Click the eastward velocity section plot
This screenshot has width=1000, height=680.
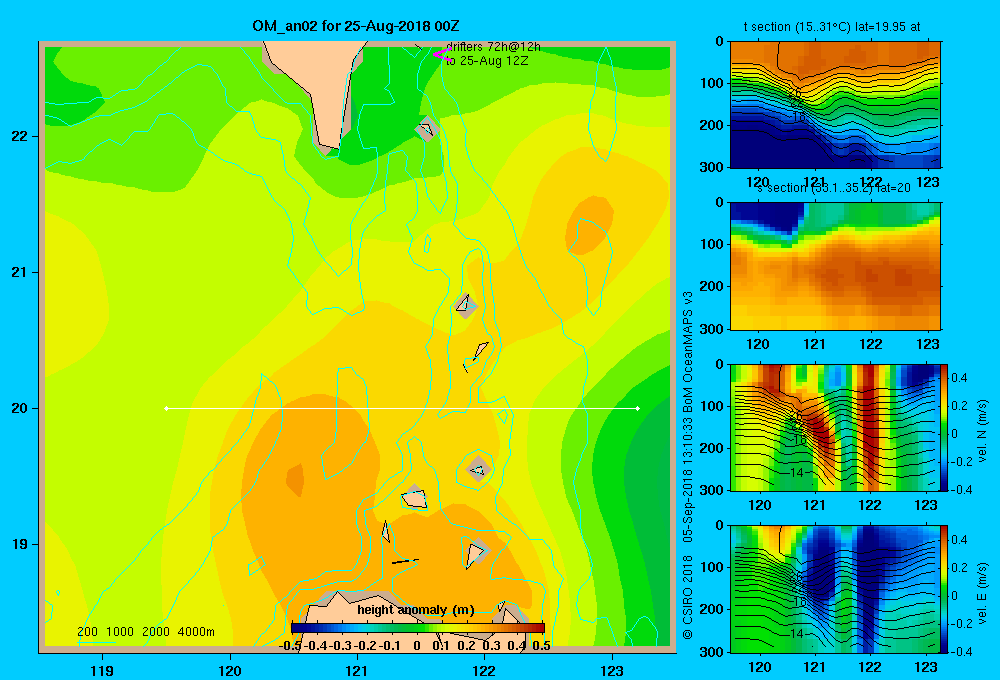[835, 589]
